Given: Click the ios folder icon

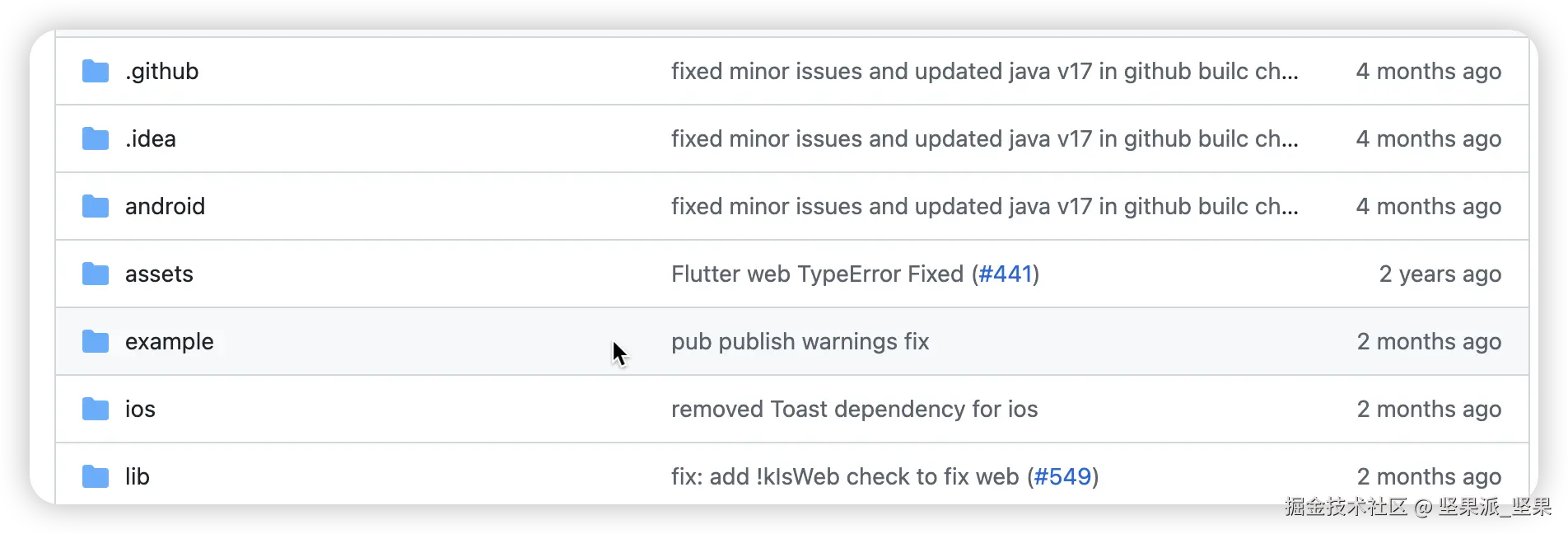Looking at the screenshot, I should click(96, 410).
